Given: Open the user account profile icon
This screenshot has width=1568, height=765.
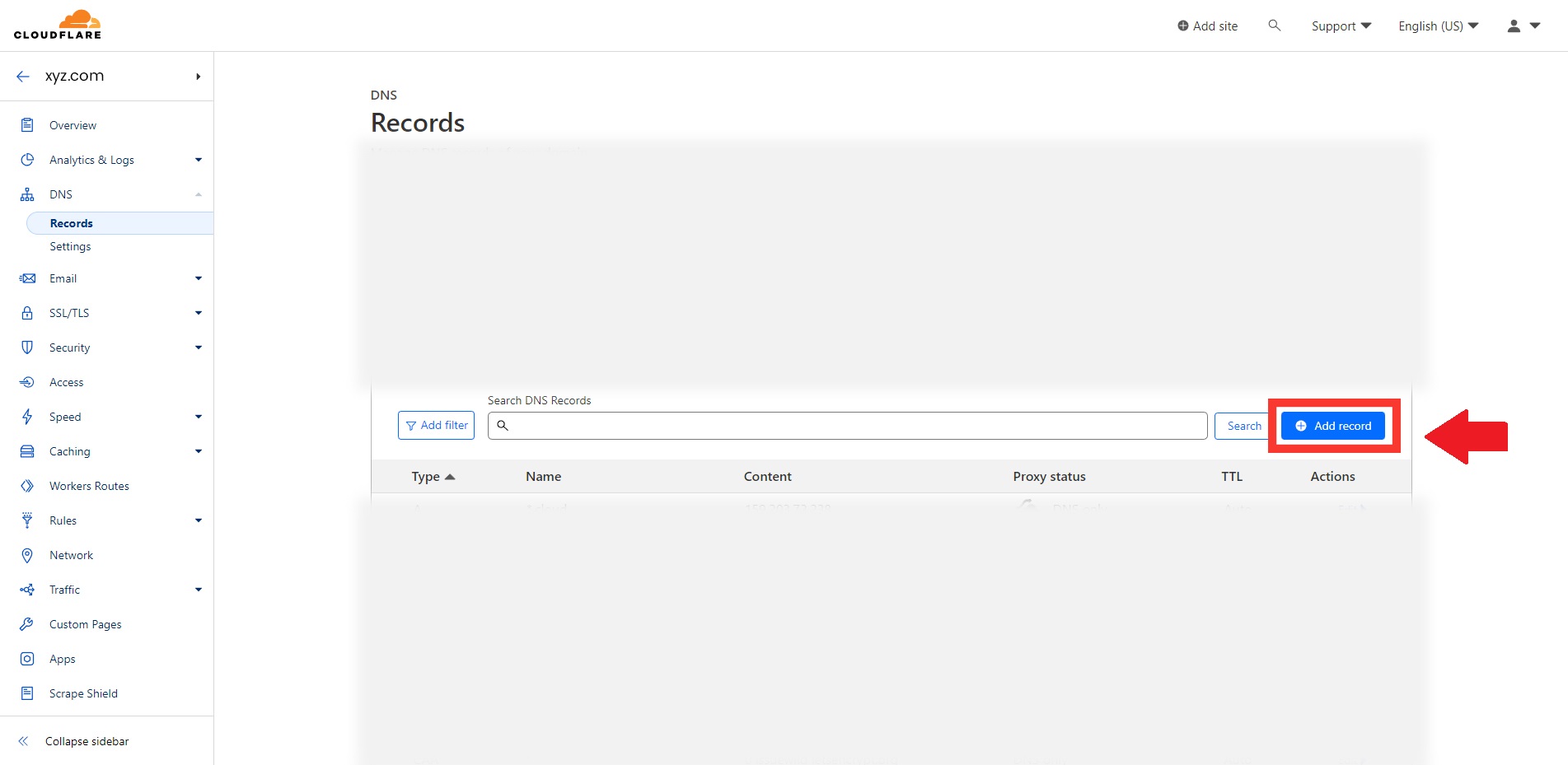Looking at the screenshot, I should pos(1514,26).
